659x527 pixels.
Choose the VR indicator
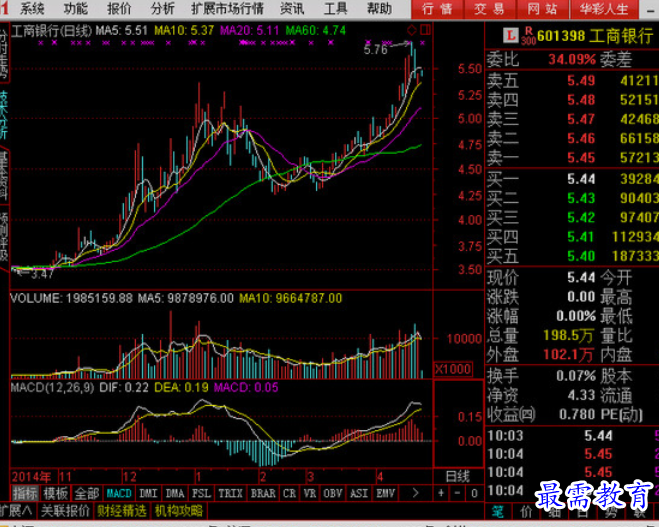pyautogui.click(x=310, y=493)
